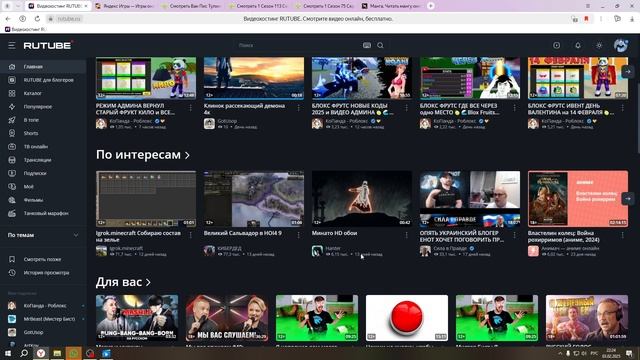
Task: Click the page vertical scrollbar
Action: 637,94
